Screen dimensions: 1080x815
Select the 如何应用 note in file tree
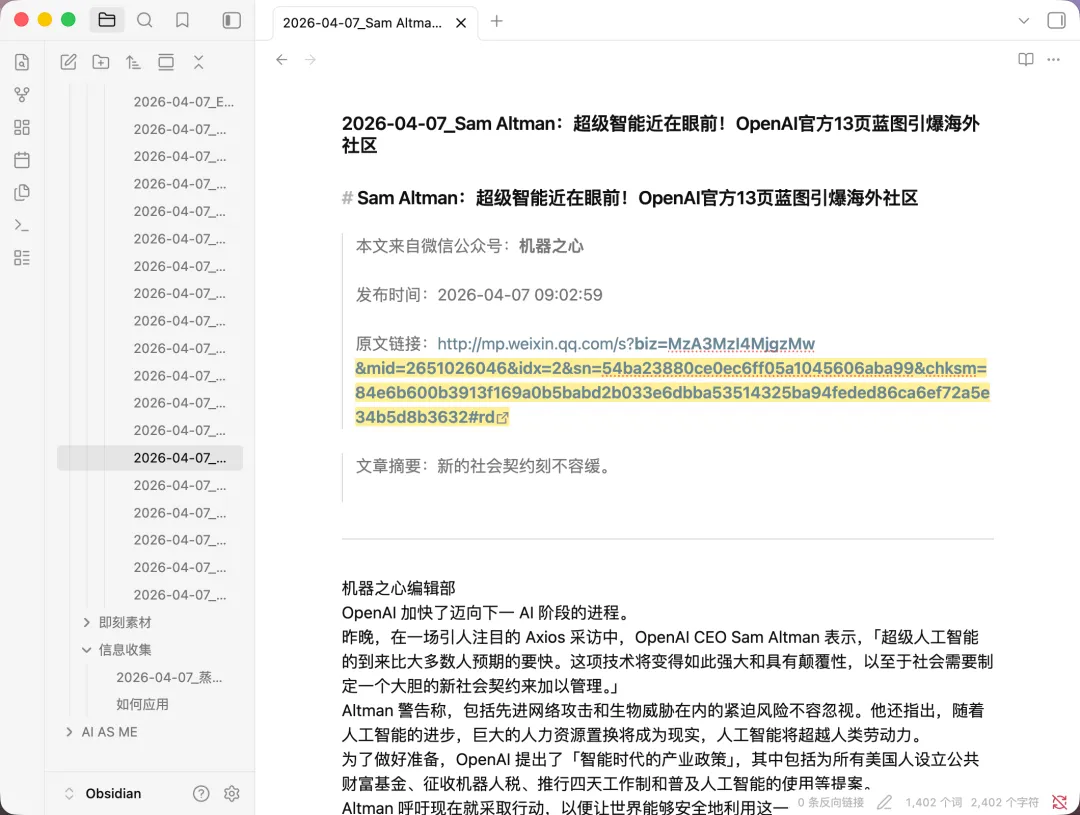[x=142, y=704]
